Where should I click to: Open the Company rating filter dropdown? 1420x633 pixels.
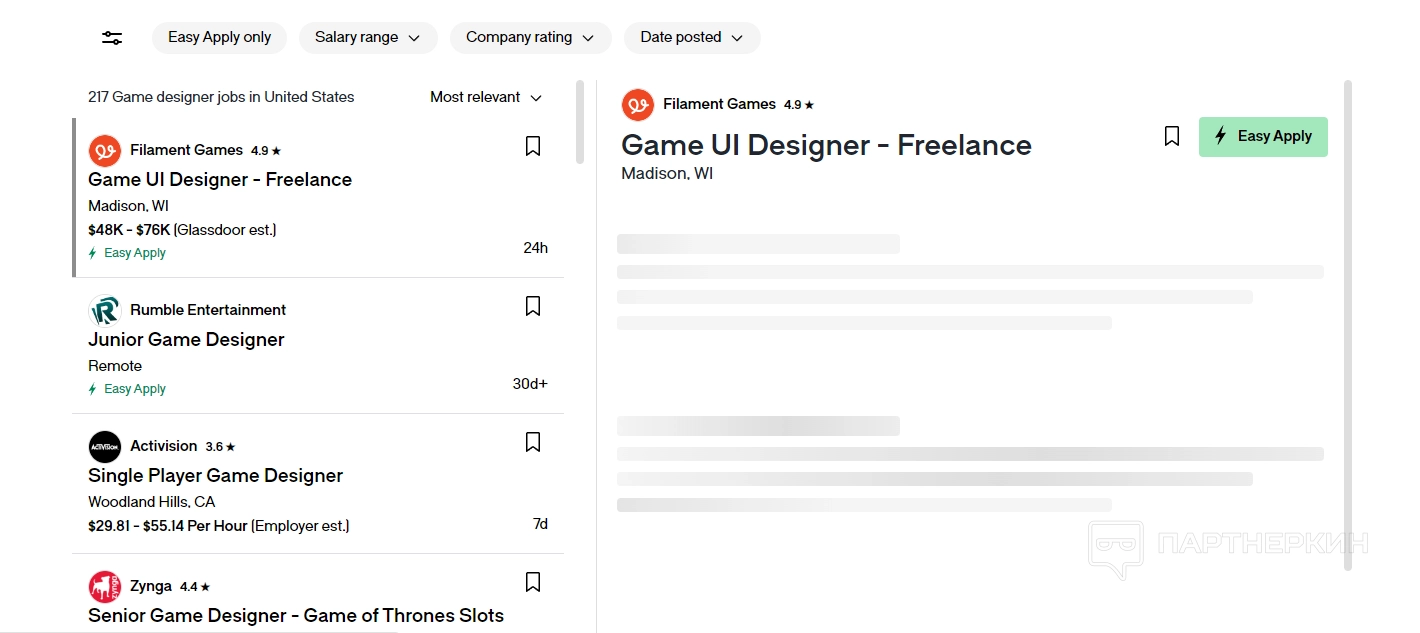click(x=530, y=38)
